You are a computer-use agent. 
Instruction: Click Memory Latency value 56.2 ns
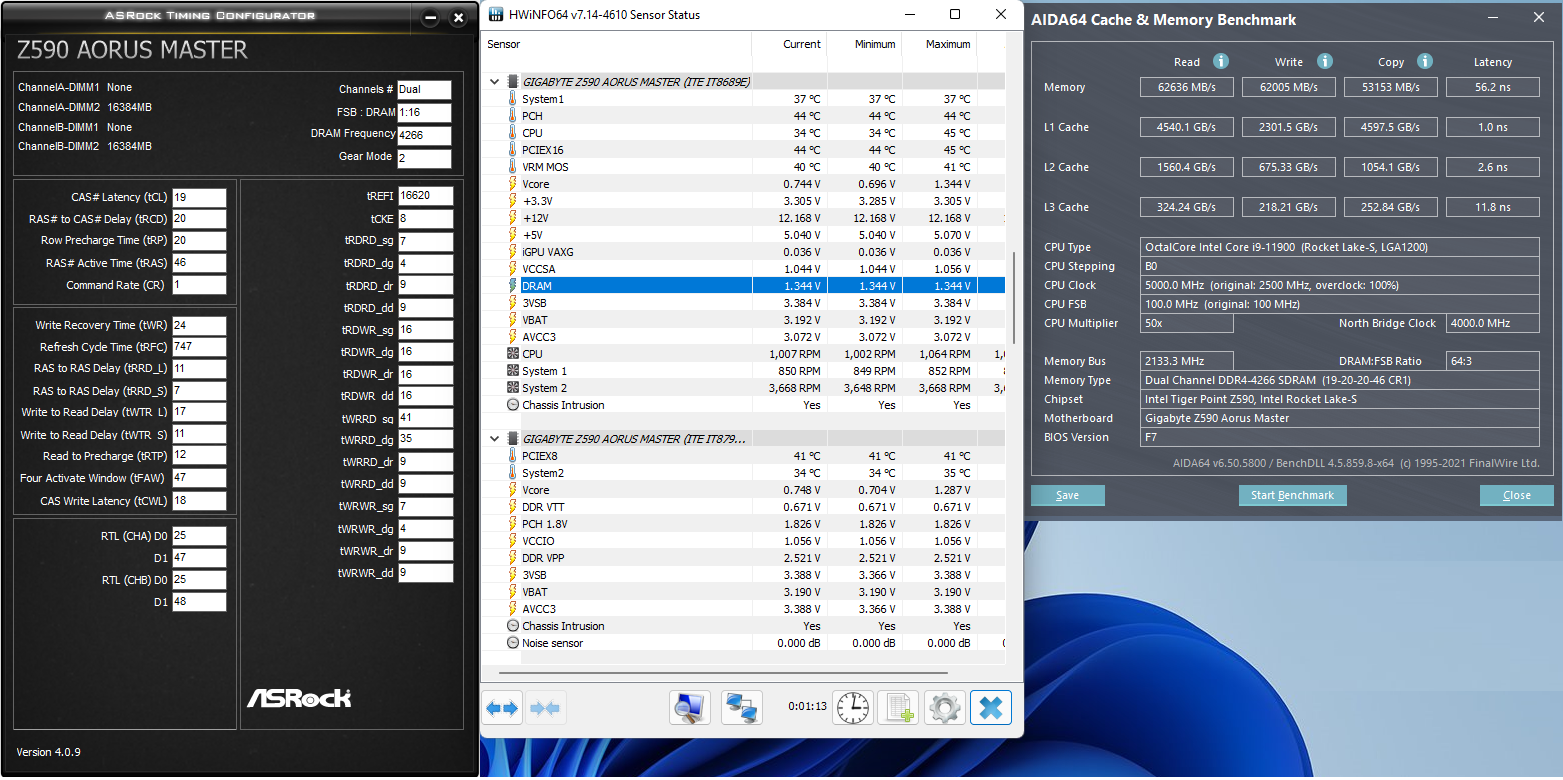tap(1493, 87)
